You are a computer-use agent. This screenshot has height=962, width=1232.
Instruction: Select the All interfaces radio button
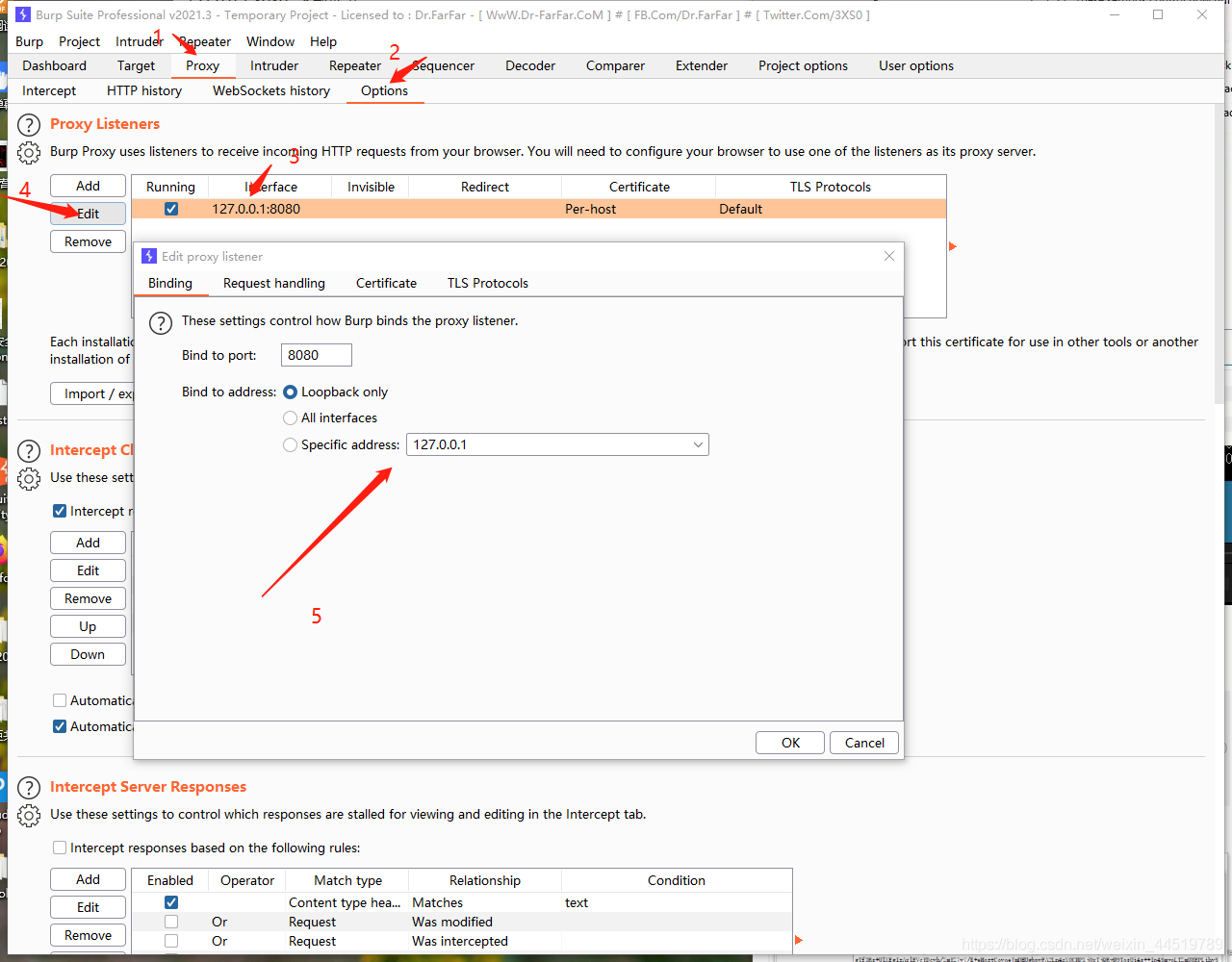click(290, 418)
